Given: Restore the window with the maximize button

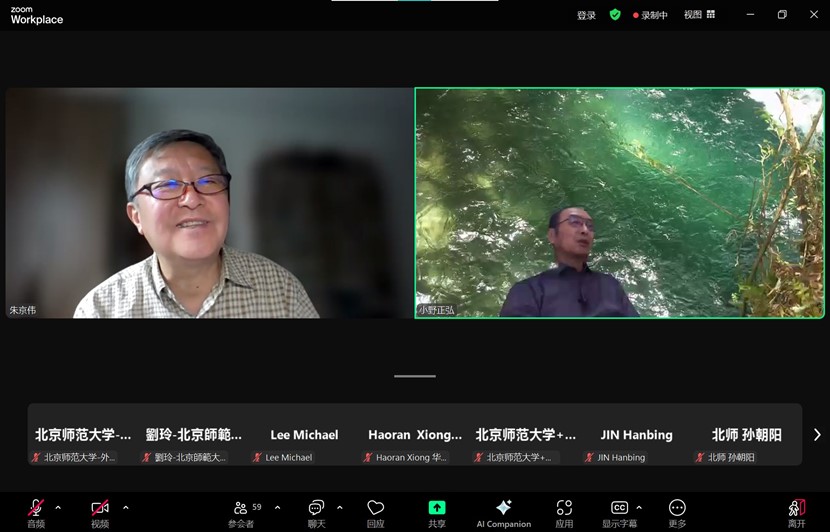Looking at the screenshot, I should click(x=782, y=15).
